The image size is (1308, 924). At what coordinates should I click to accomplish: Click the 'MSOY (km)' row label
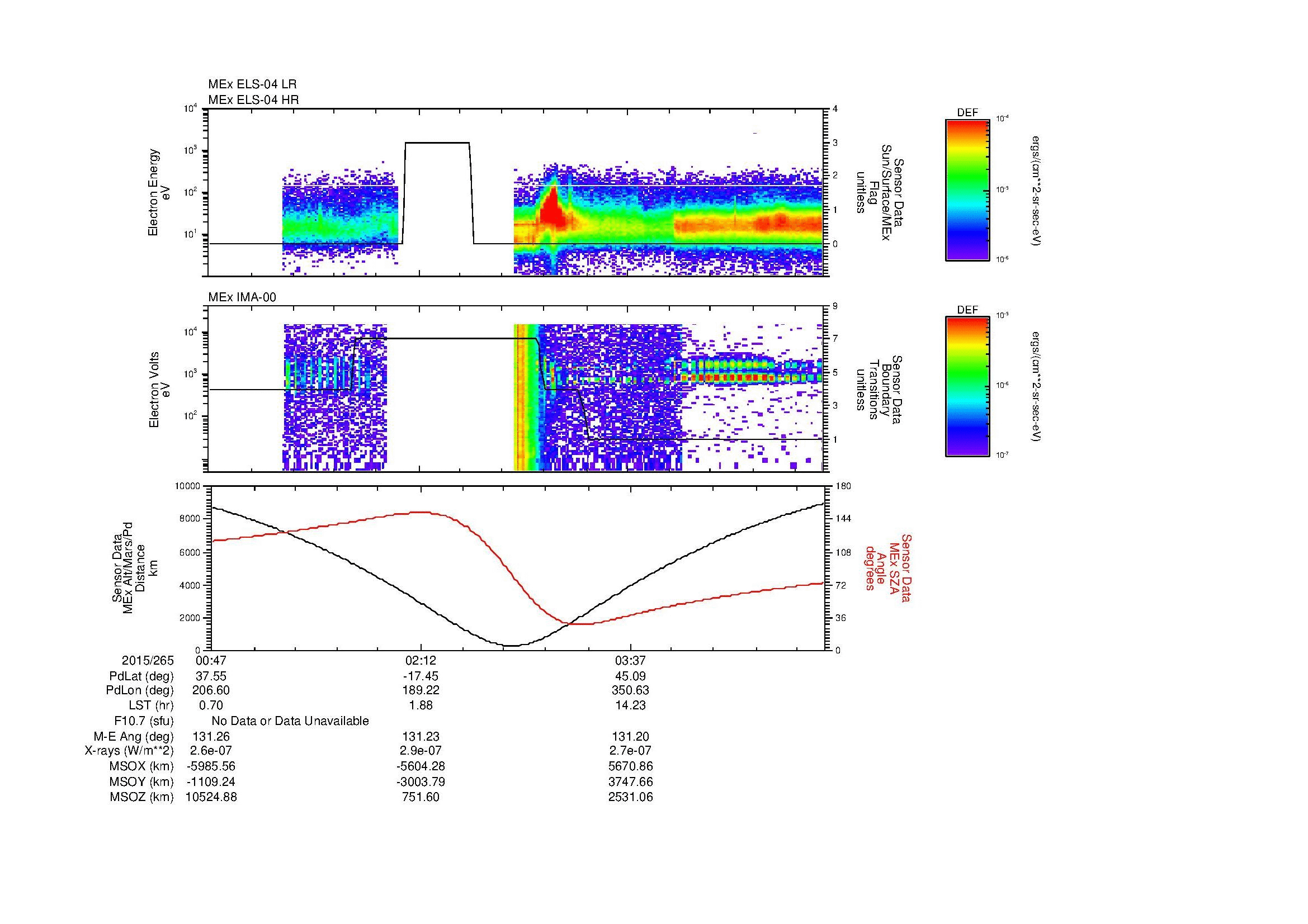point(141,781)
